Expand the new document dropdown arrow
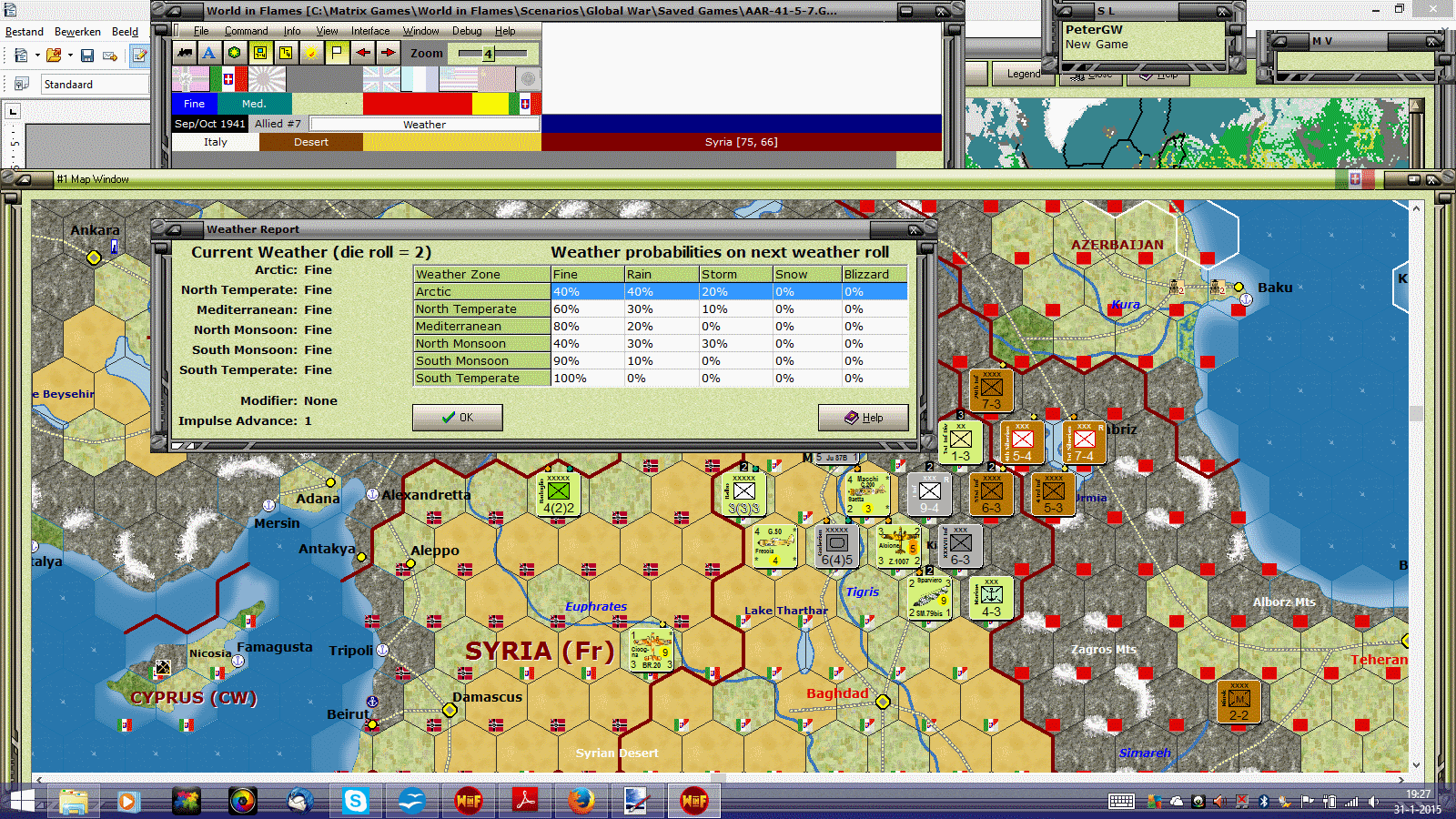The image size is (1456, 819). point(37,56)
